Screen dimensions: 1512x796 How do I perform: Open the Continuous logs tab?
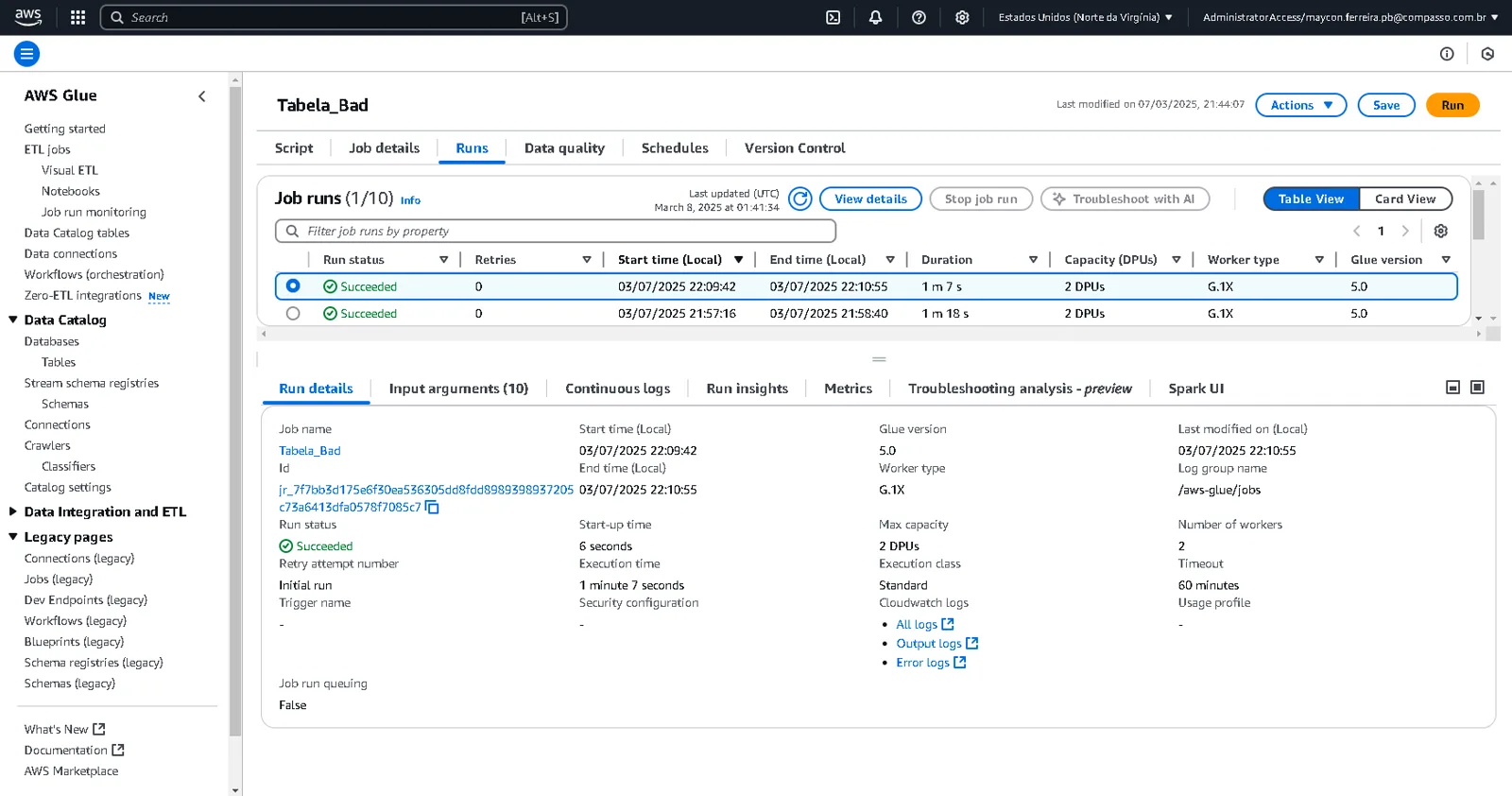pyautogui.click(x=618, y=389)
